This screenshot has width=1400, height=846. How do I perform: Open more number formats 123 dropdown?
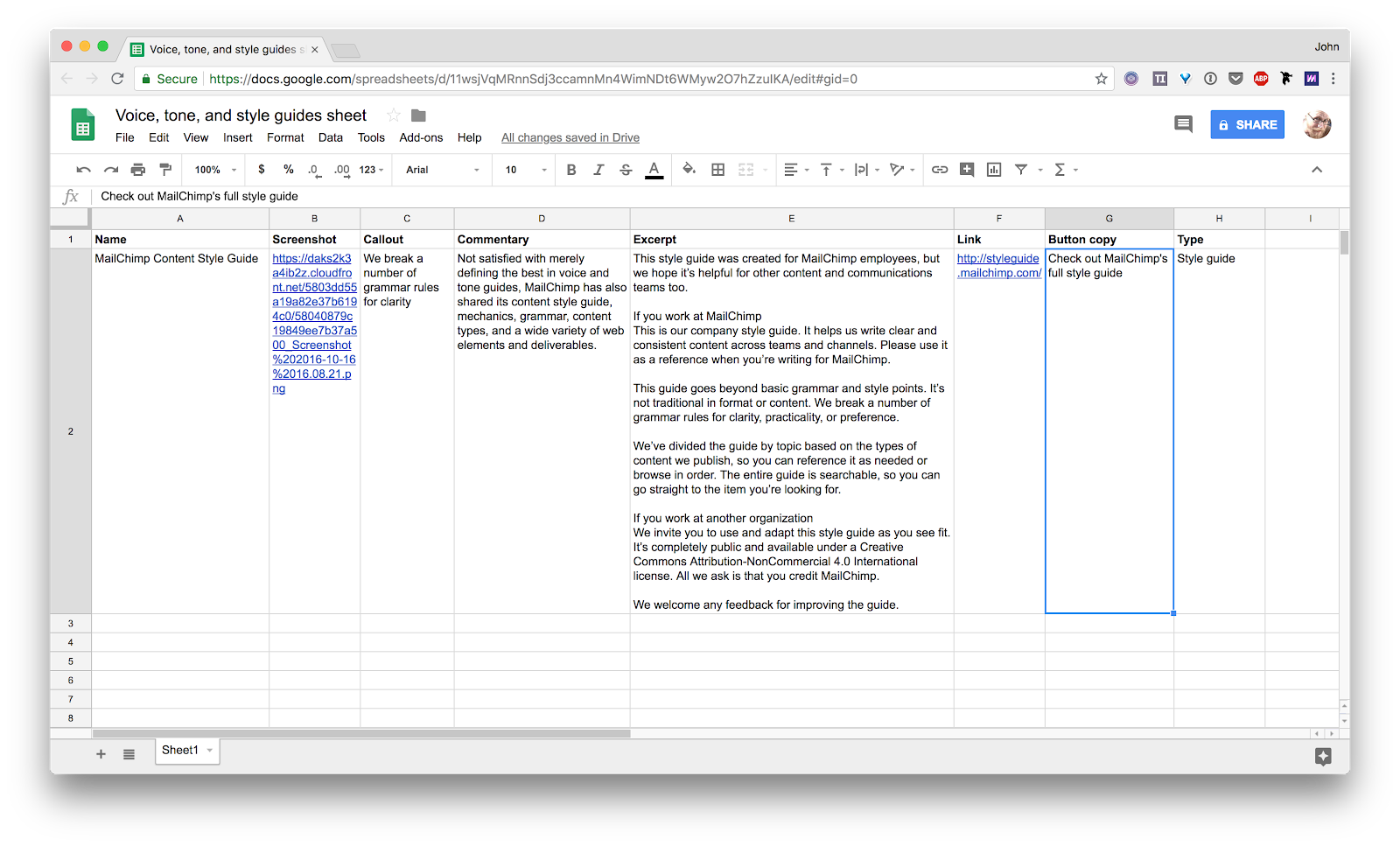(371, 170)
